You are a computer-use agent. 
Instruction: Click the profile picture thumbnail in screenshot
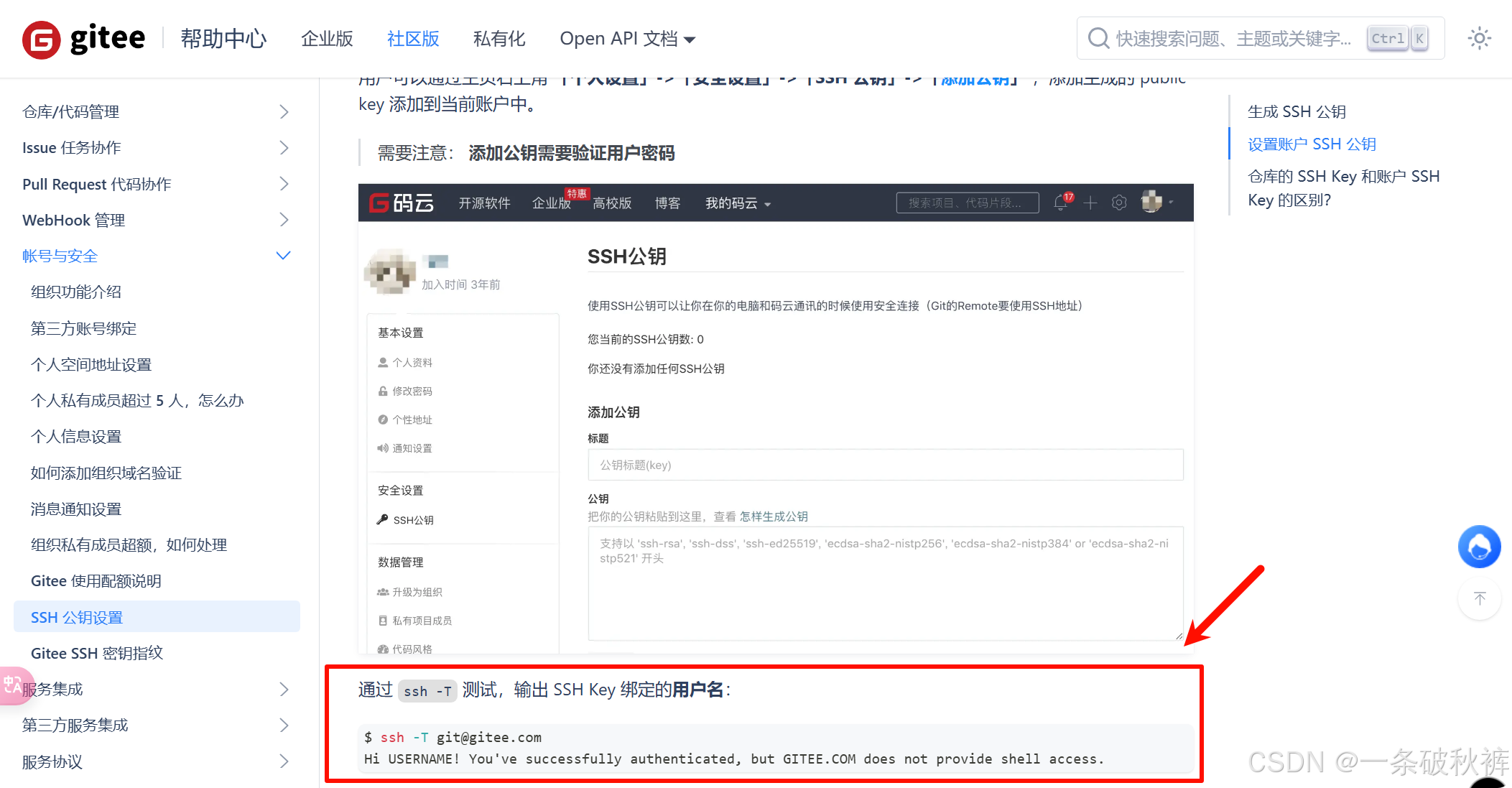pyautogui.click(x=389, y=272)
